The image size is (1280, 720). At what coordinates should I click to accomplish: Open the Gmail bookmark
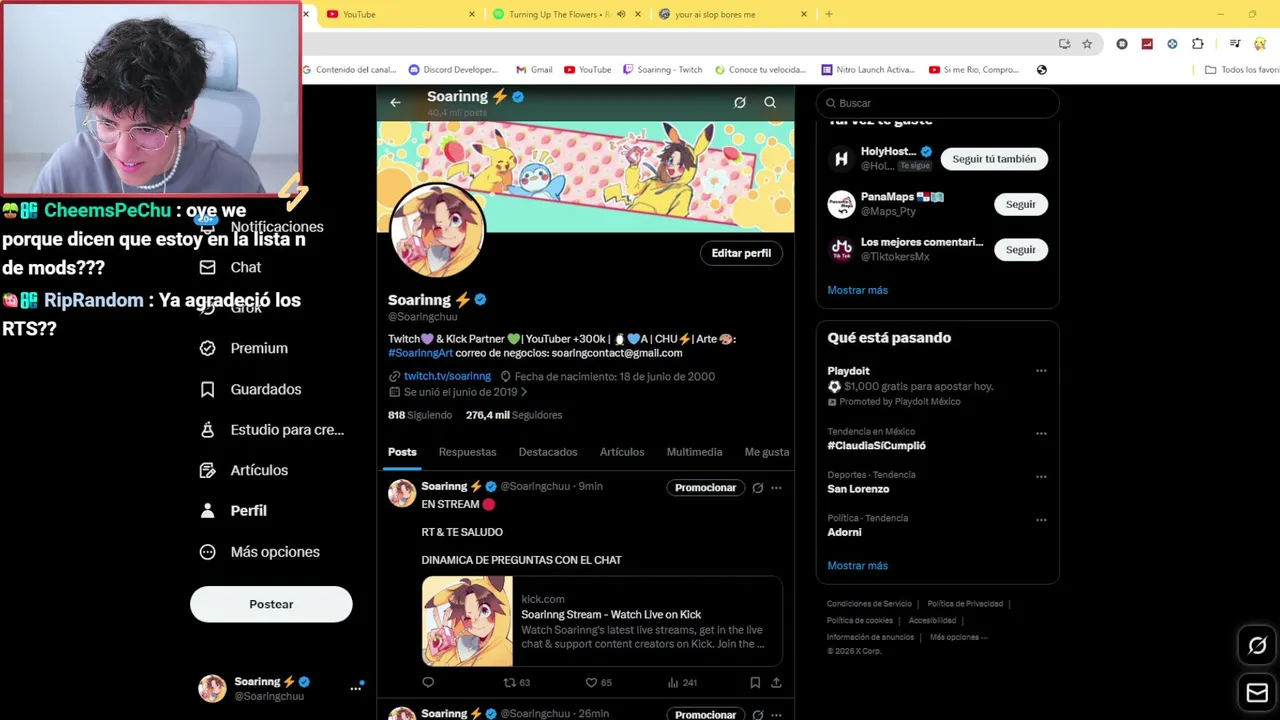point(534,70)
